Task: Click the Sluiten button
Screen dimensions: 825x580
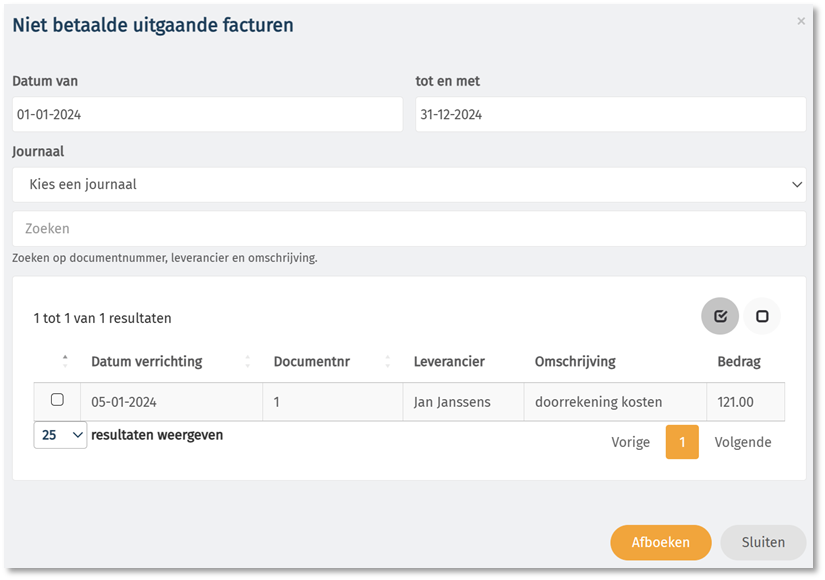Action: coord(763,542)
